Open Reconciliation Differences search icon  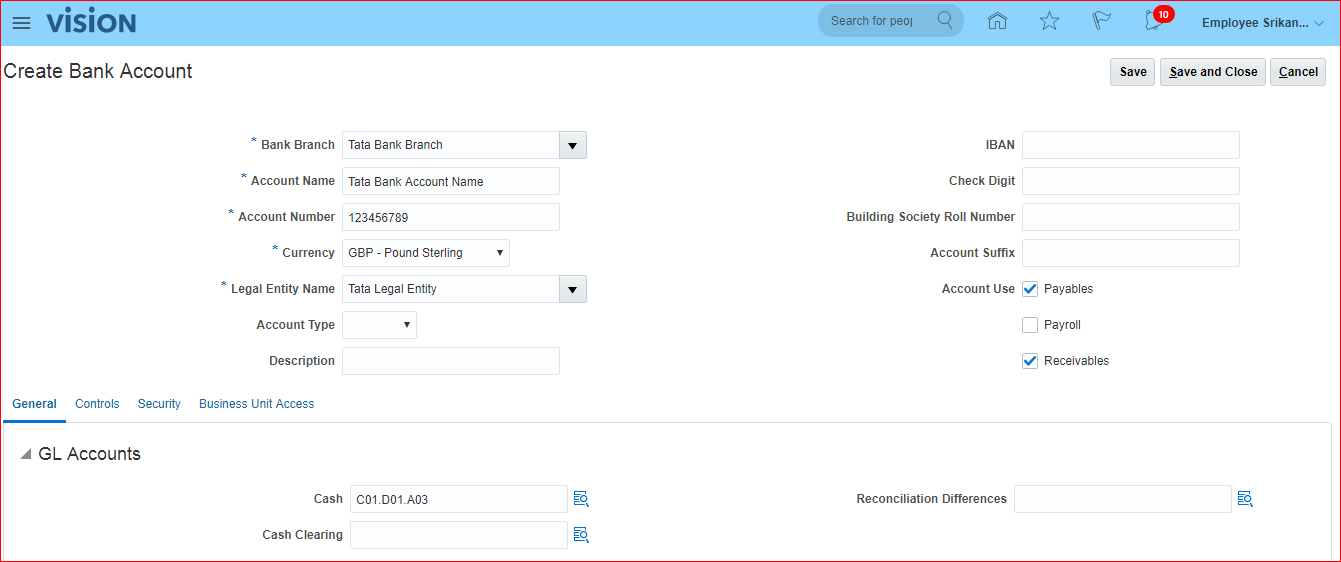coord(1245,499)
